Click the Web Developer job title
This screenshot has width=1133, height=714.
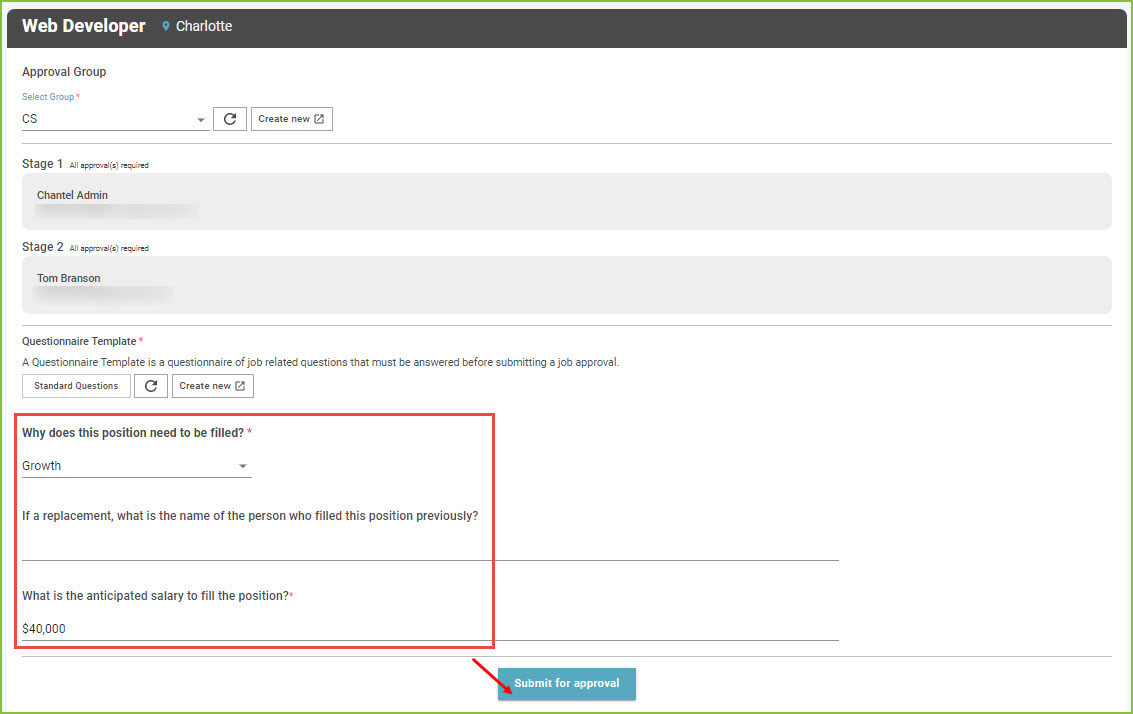click(84, 27)
